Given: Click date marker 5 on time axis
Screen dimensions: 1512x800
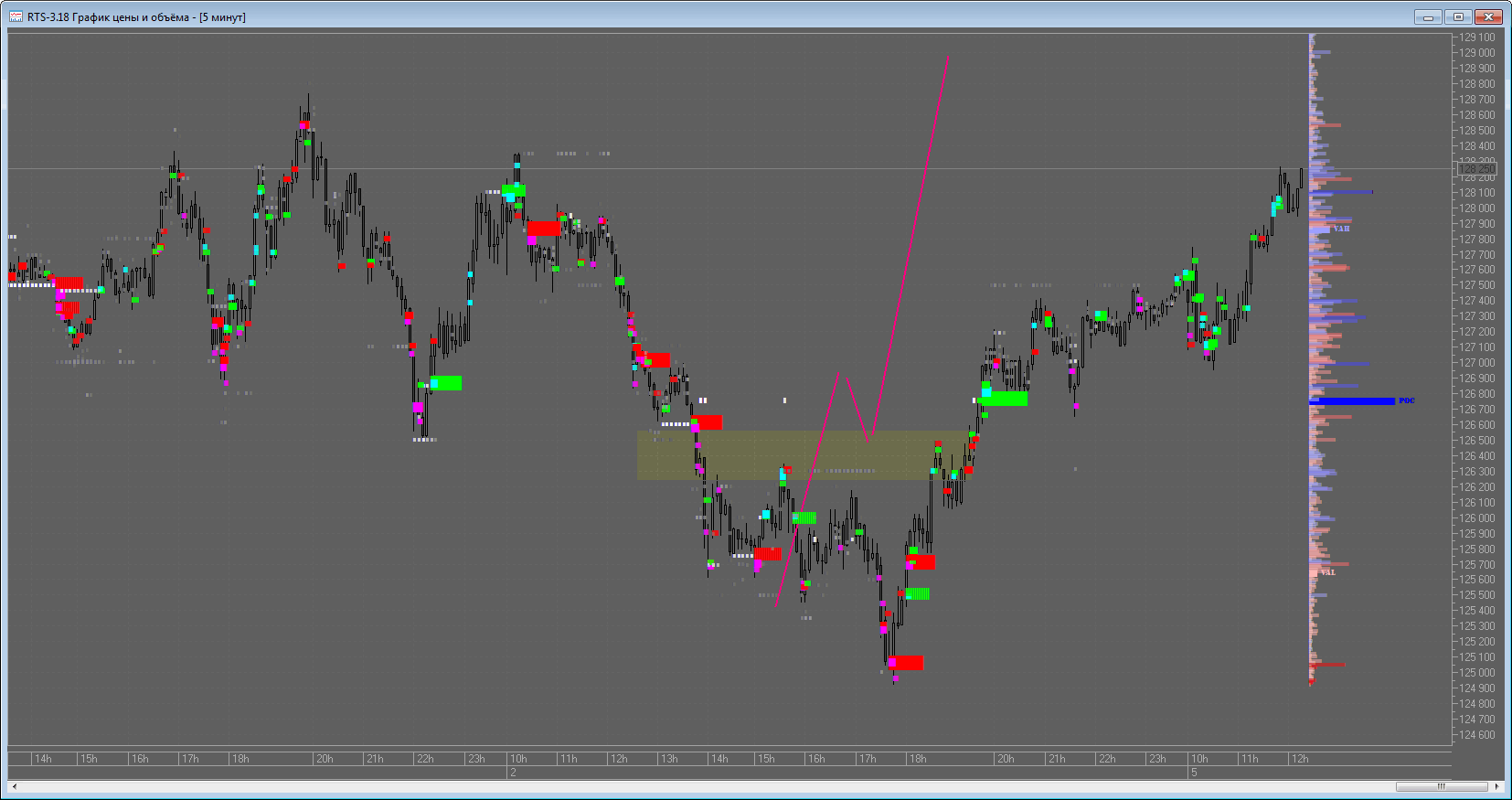Looking at the screenshot, I should coord(1194,773).
